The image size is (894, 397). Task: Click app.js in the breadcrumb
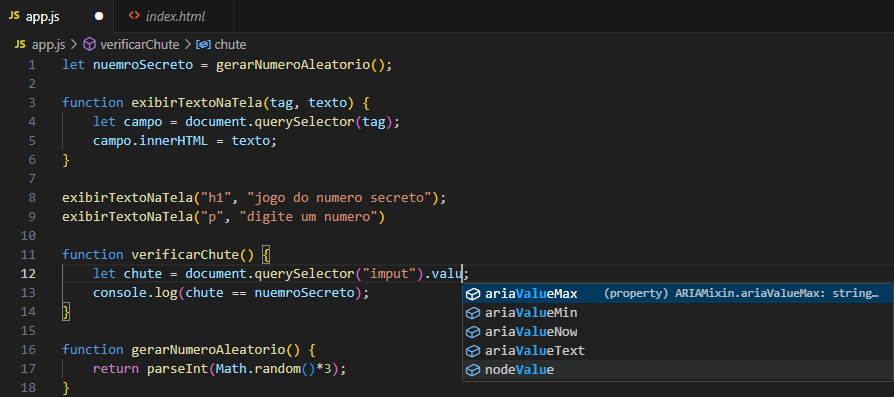[x=48, y=44]
